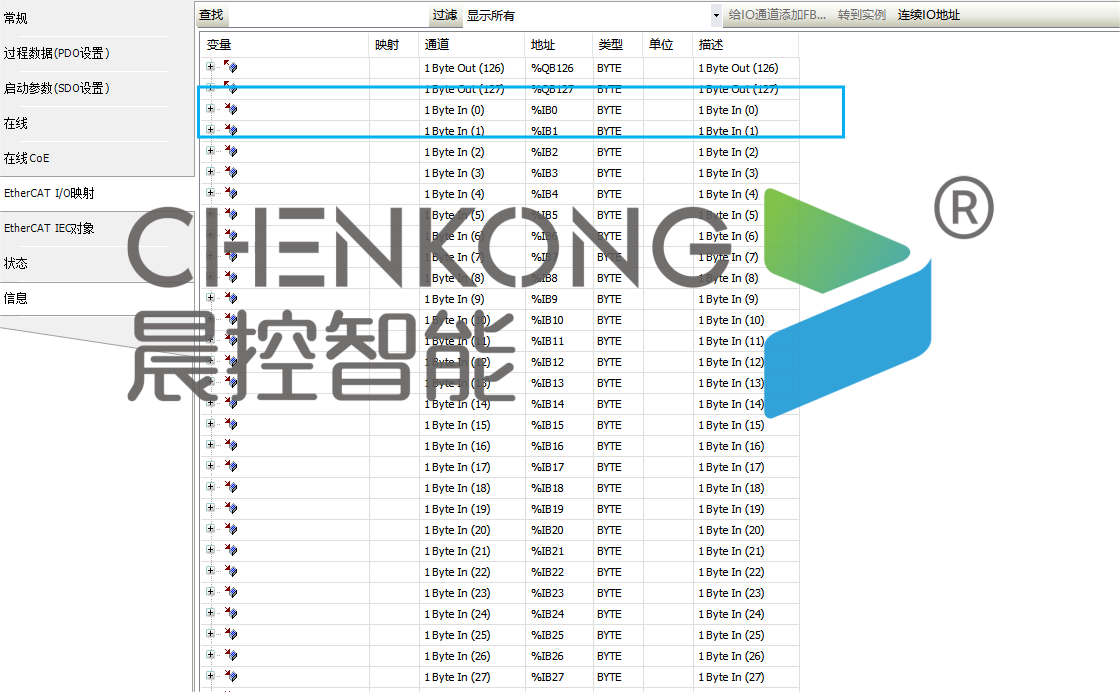Click the 变量 column header
Screen dimensions: 1120x692
[284, 44]
